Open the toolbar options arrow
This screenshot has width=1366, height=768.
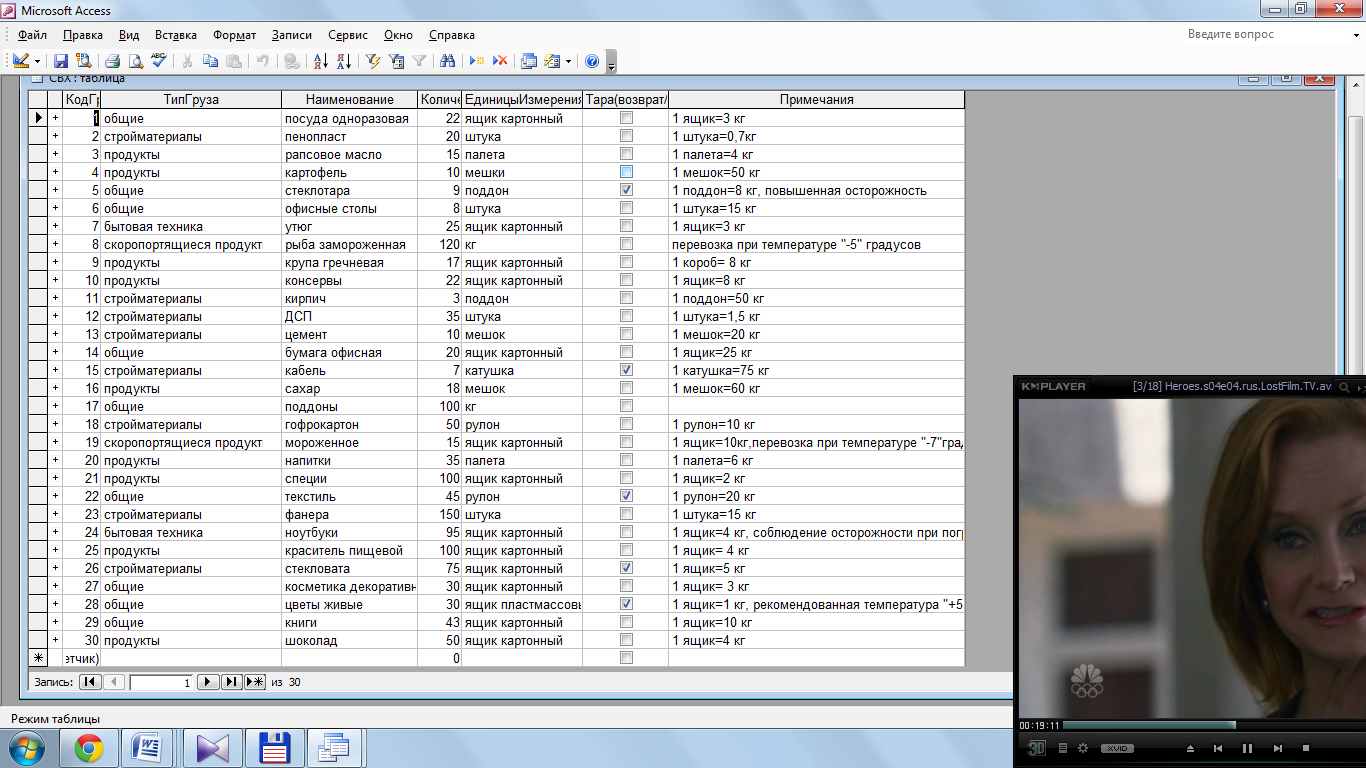click(x=611, y=64)
